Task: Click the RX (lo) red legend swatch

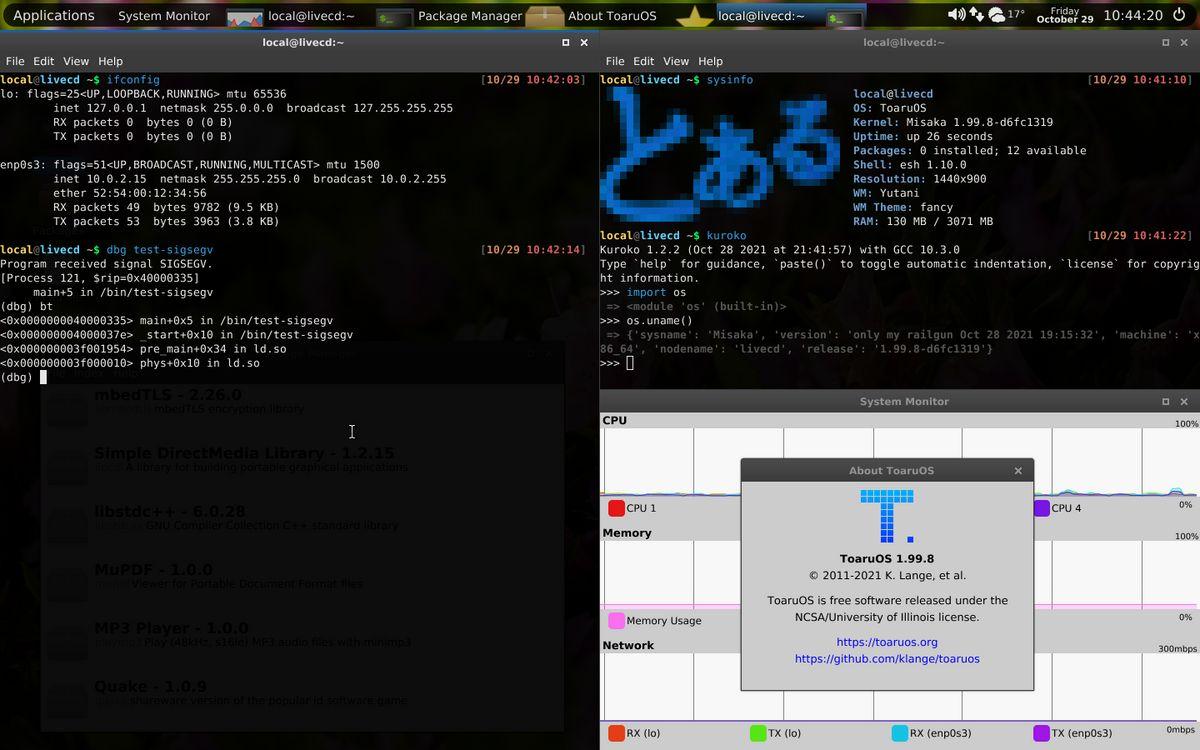Action: tap(616, 733)
